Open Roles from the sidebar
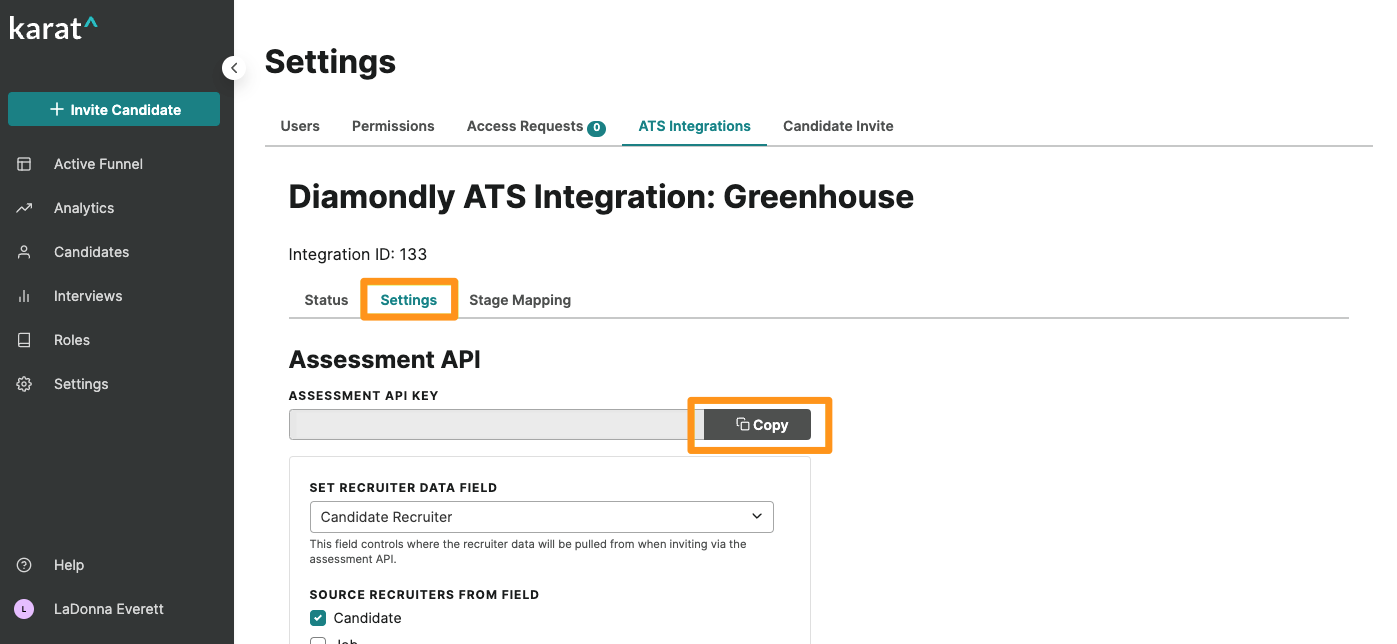1397x644 pixels. point(72,340)
